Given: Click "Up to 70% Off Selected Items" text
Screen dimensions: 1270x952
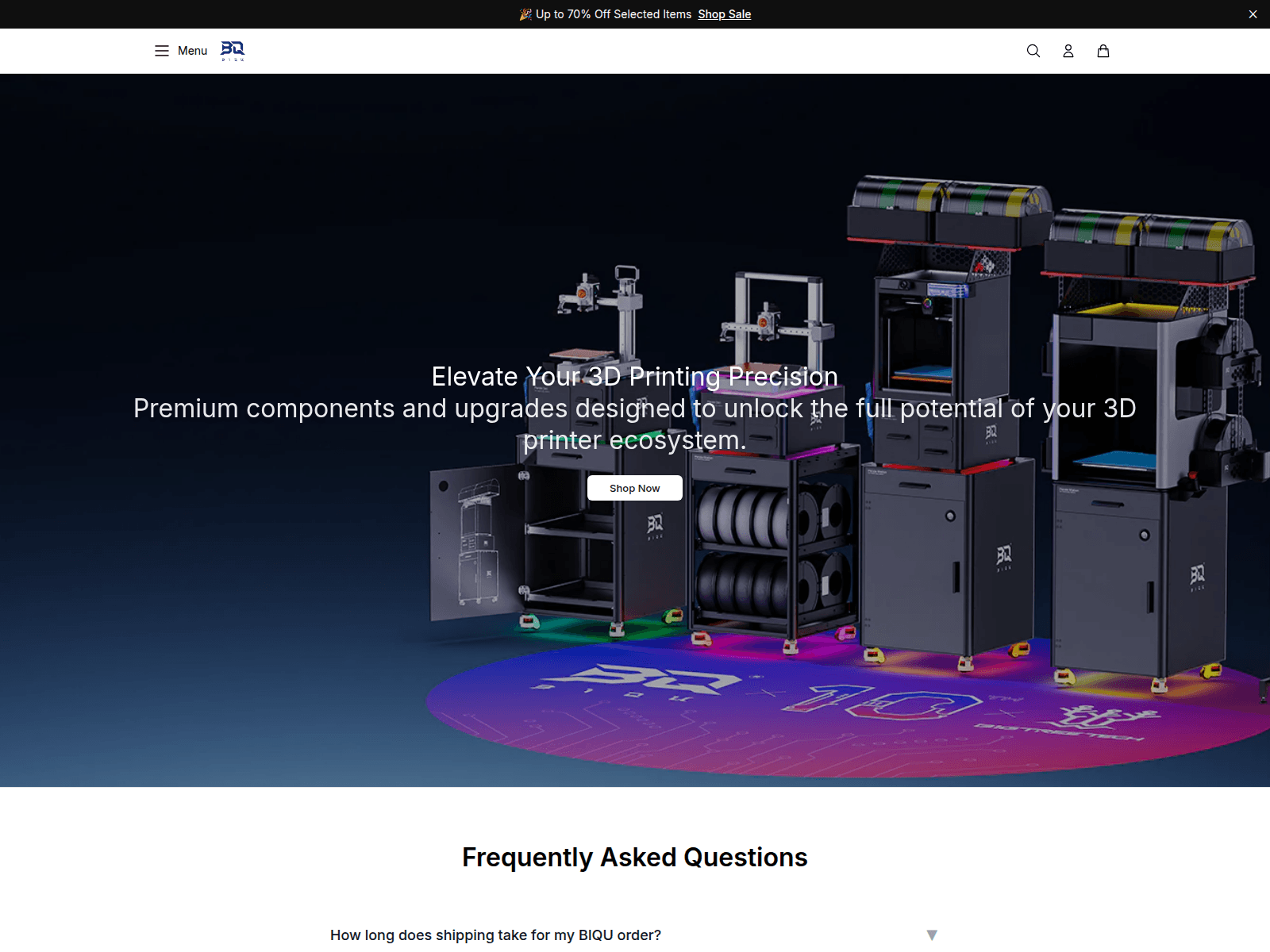Looking at the screenshot, I should [x=614, y=14].
